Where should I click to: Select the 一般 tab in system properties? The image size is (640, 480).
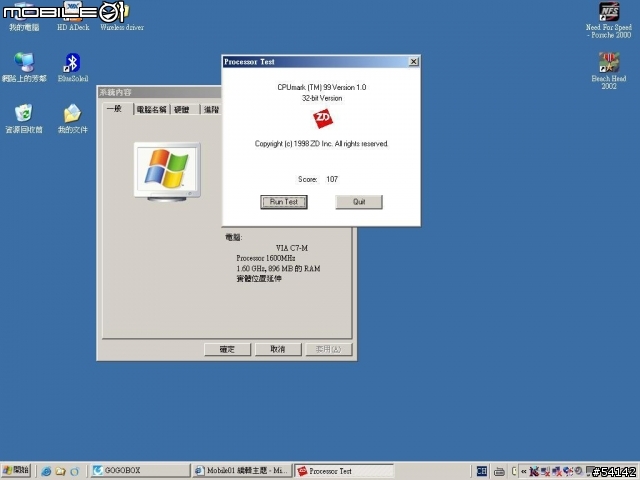pyautogui.click(x=114, y=109)
